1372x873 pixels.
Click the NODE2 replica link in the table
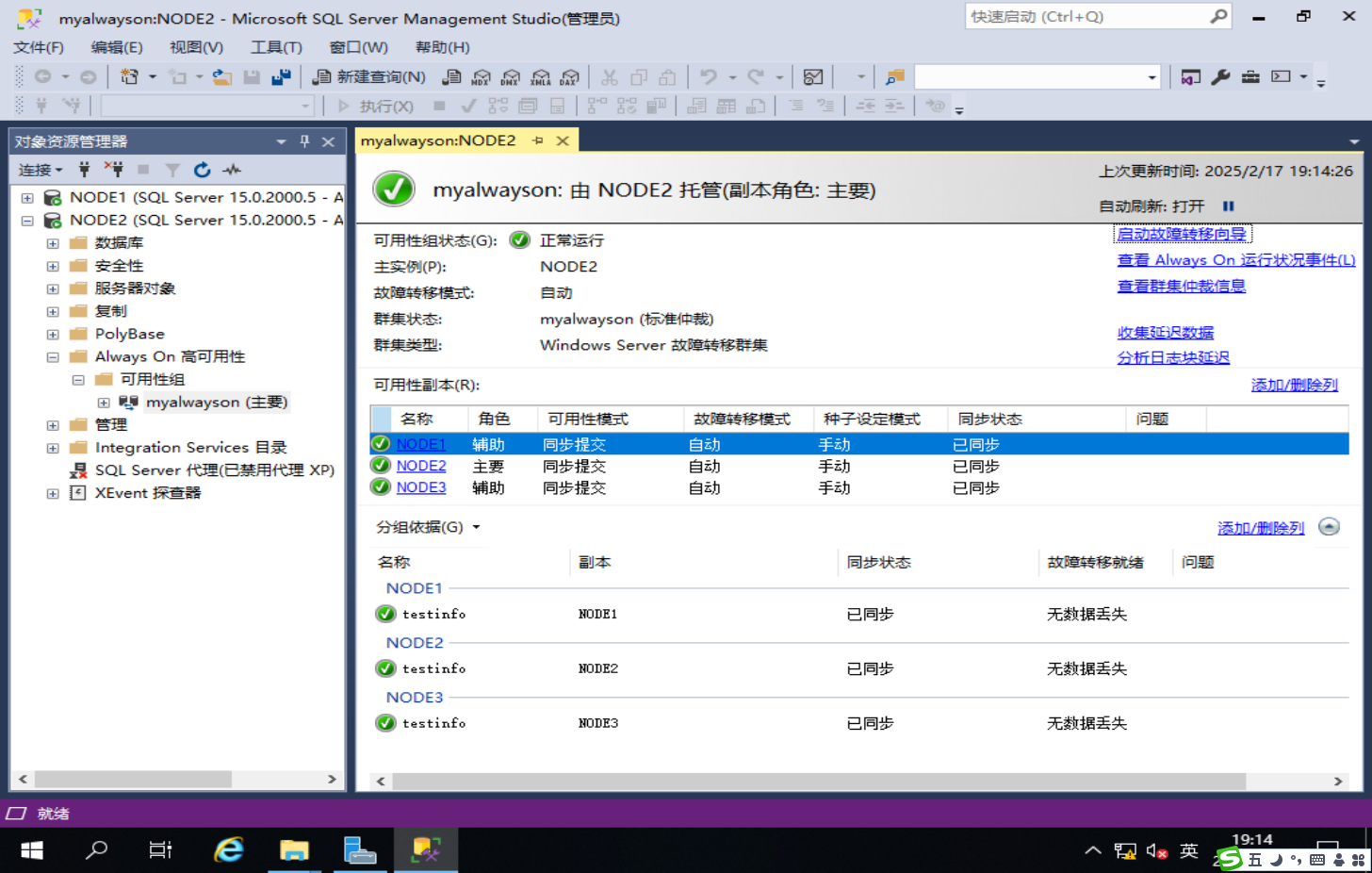coord(421,466)
